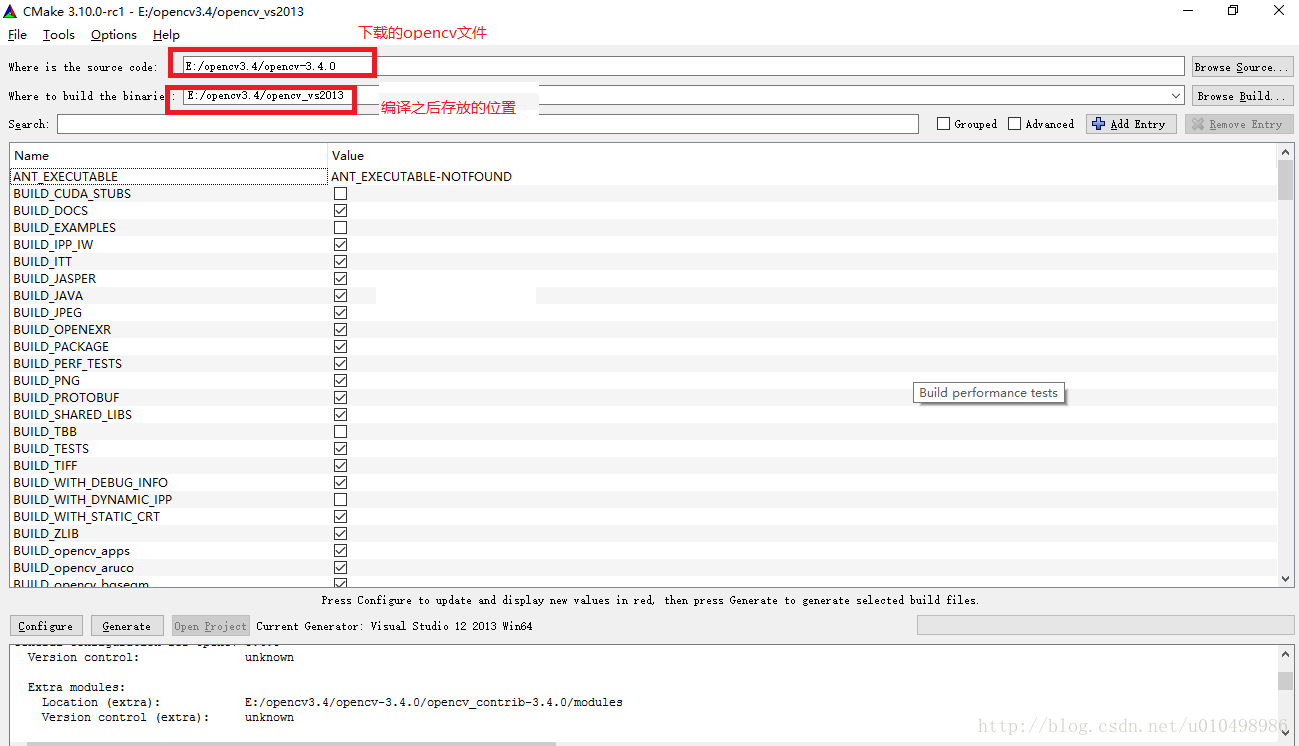Click the Open Project button

210,626
